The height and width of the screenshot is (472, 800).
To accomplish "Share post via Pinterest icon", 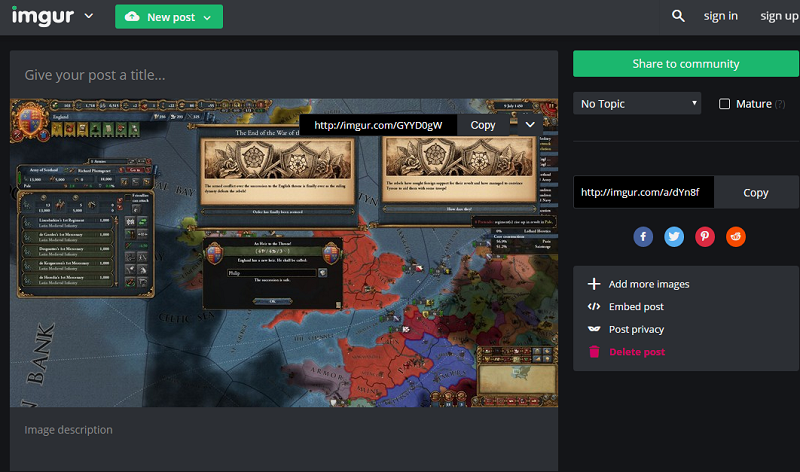I will tap(705, 237).
